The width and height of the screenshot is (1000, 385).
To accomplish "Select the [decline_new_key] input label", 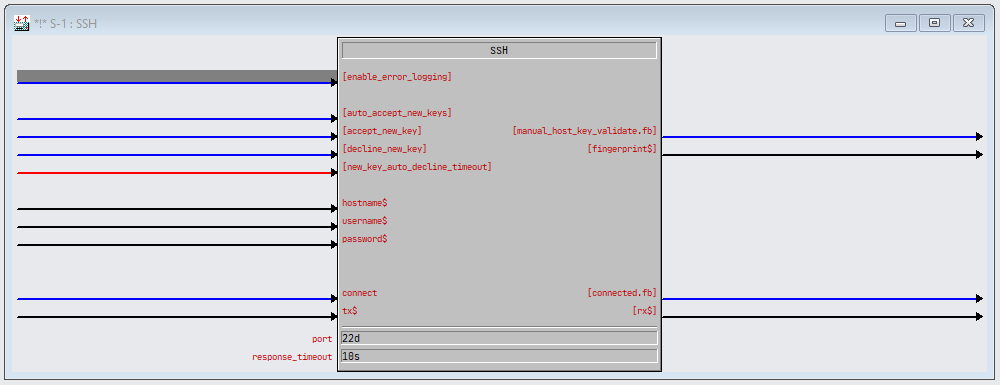I will click(x=385, y=149).
